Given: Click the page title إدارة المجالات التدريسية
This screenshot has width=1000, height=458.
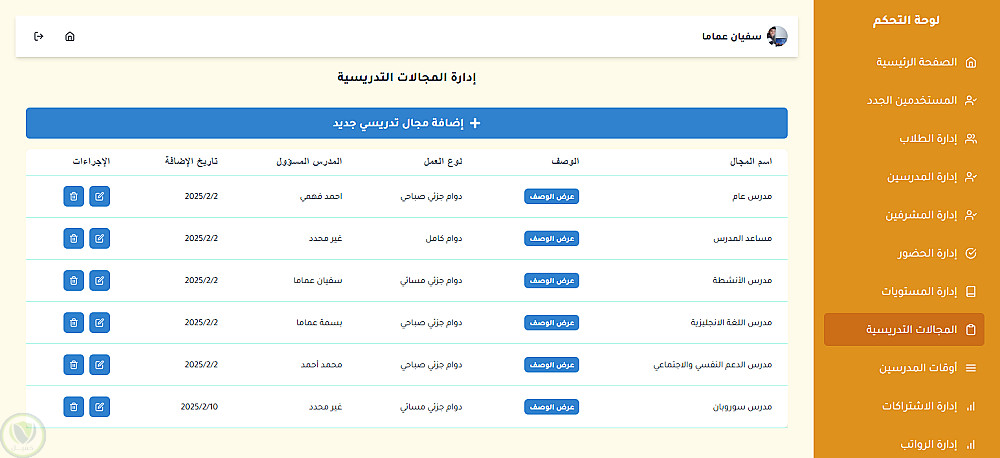Looking at the screenshot, I should click(407, 78).
